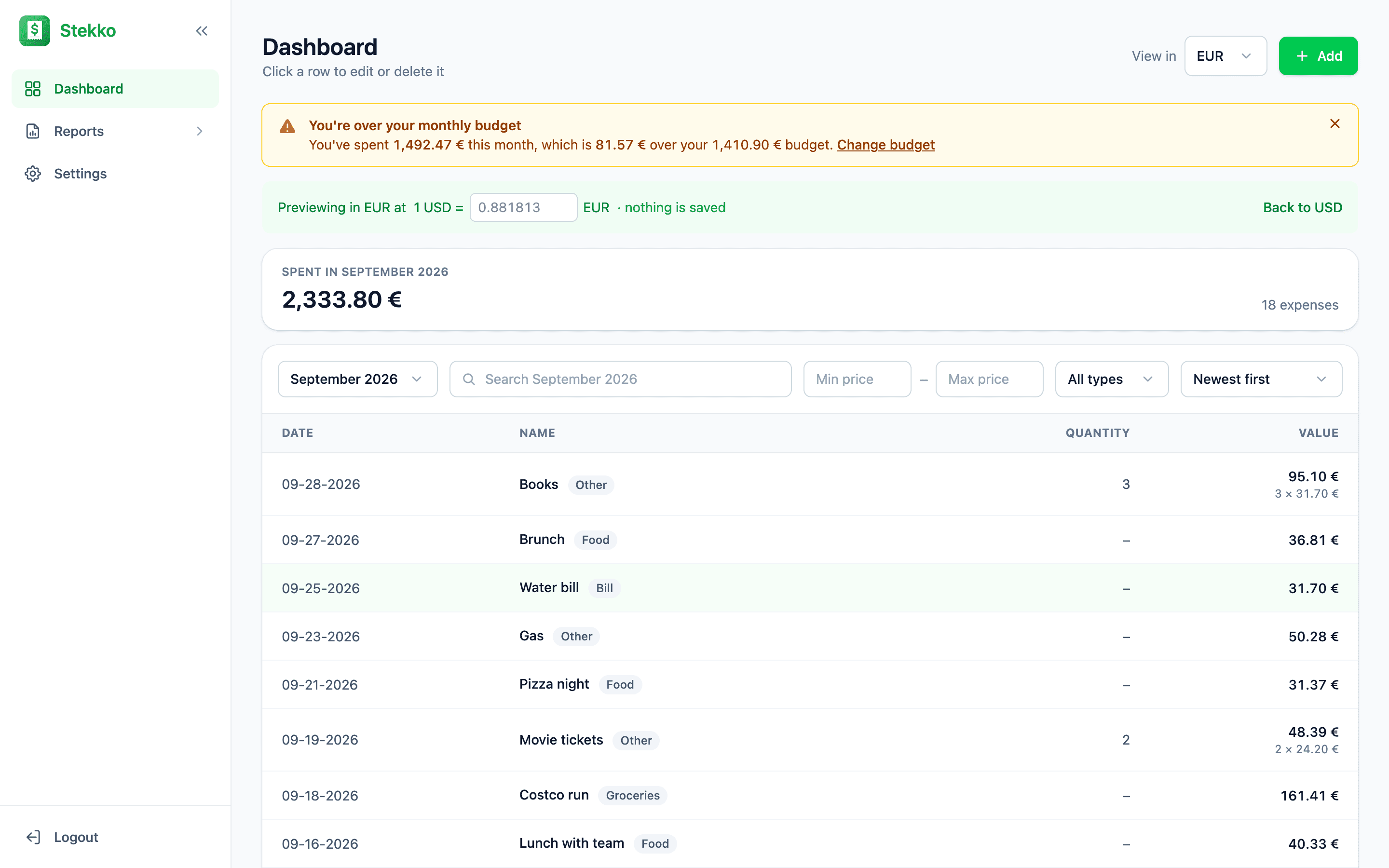Open the All types filter dropdown
The image size is (1389, 868).
pyautogui.click(x=1112, y=379)
